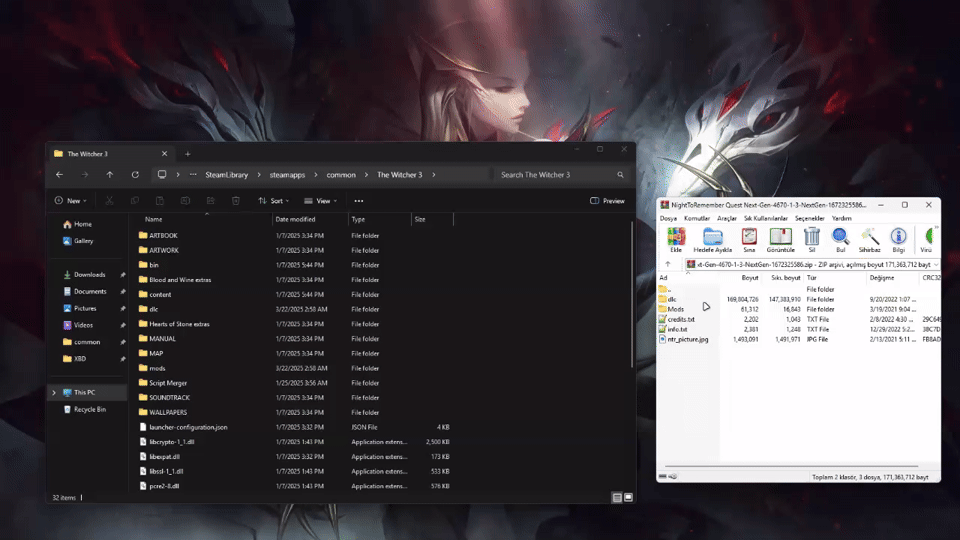
Task: Click the SteamLibrary breadcrumb link
Action: (227, 174)
